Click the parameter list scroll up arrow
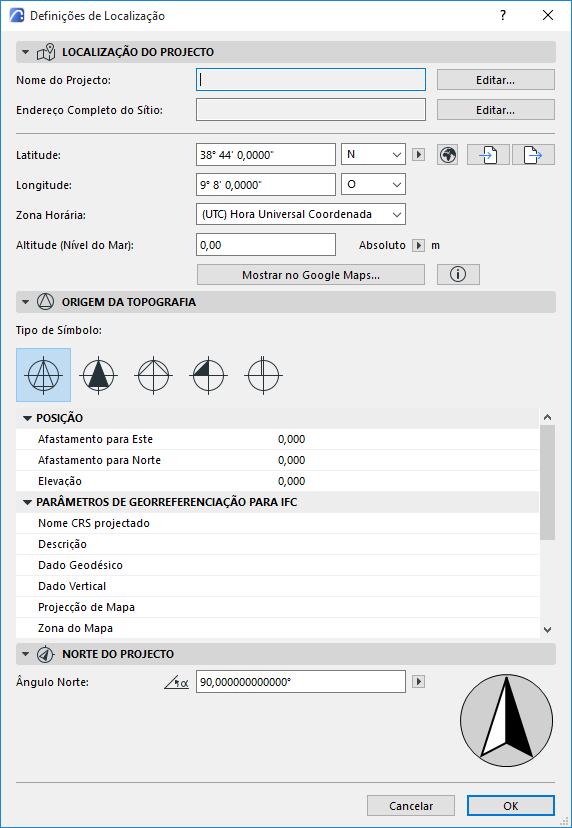This screenshot has width=572, height=828. pyautogui.click(x=548, y=417)
